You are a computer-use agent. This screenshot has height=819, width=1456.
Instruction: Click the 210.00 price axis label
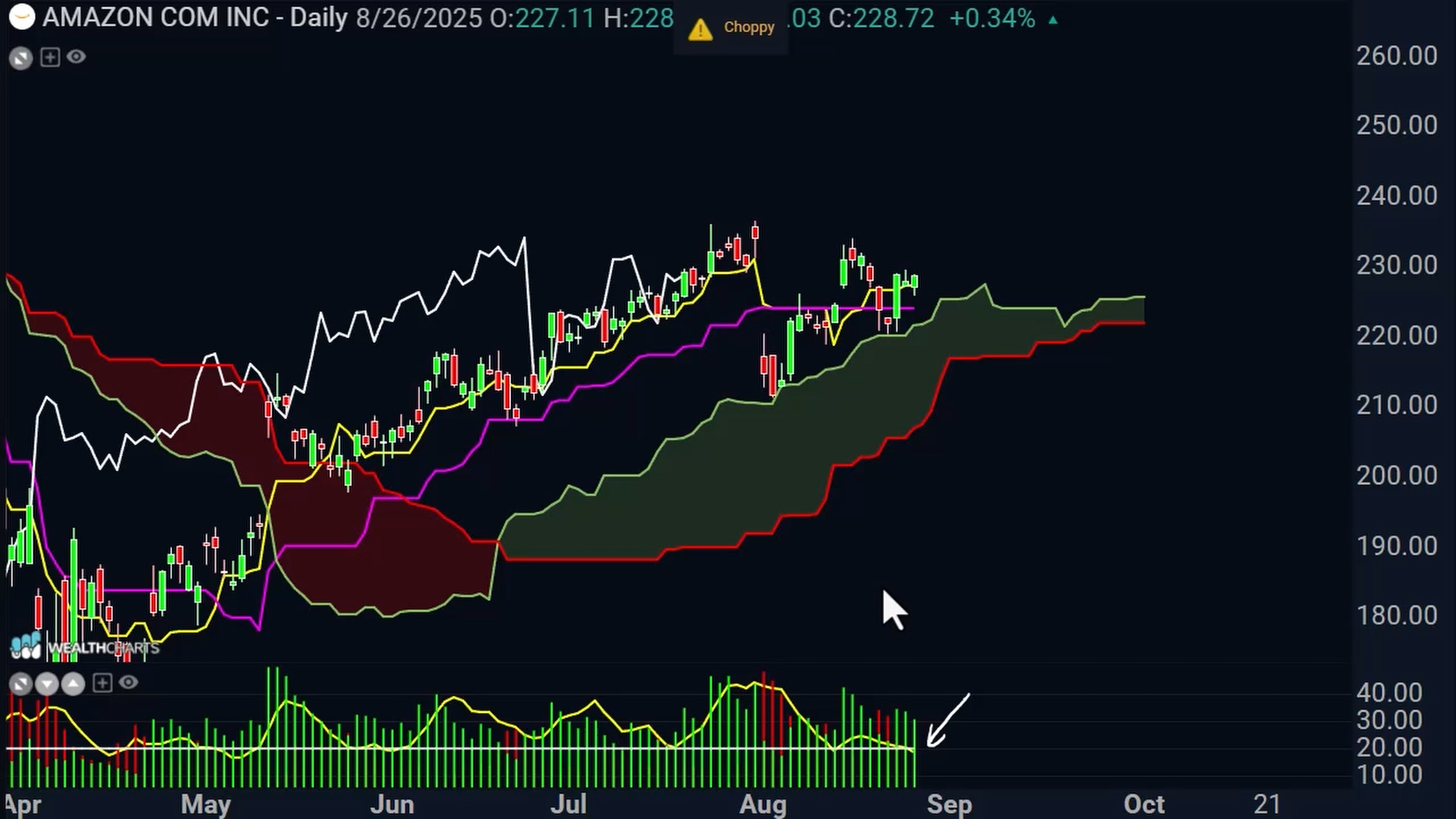(1397, 405)
